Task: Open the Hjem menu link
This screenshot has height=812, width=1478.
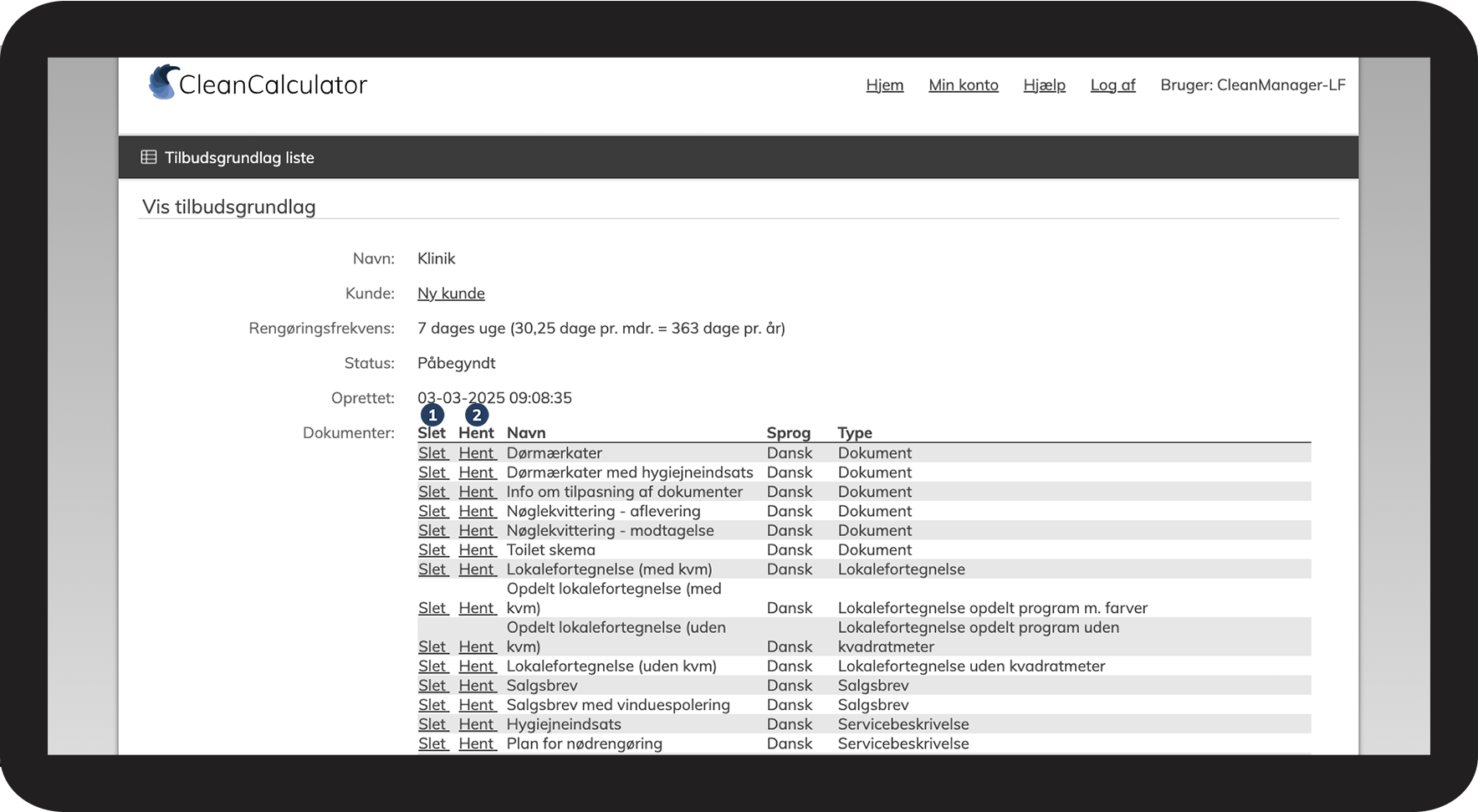Action: [884, 84]
